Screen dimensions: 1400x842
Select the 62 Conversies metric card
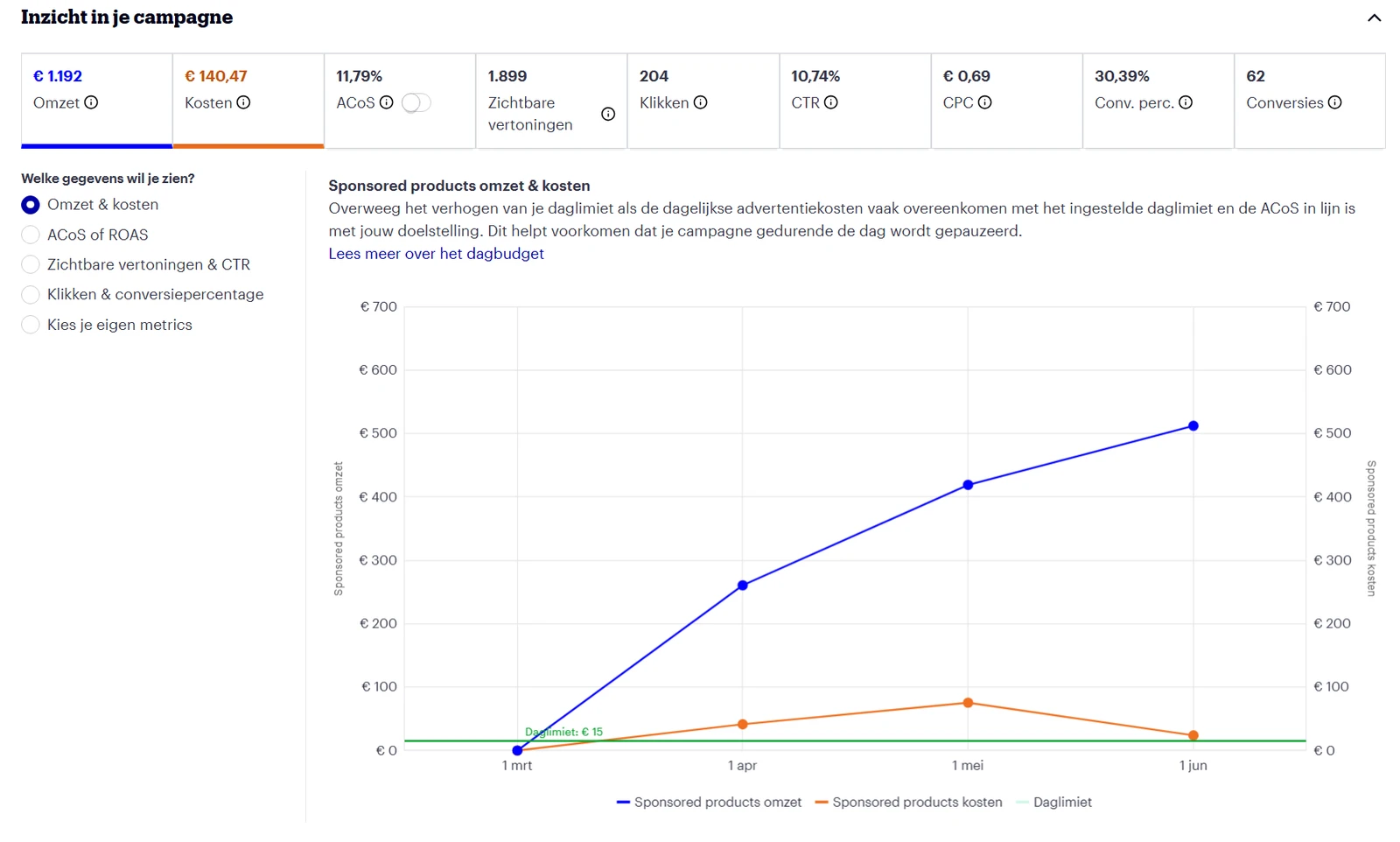pos(1310,101)
